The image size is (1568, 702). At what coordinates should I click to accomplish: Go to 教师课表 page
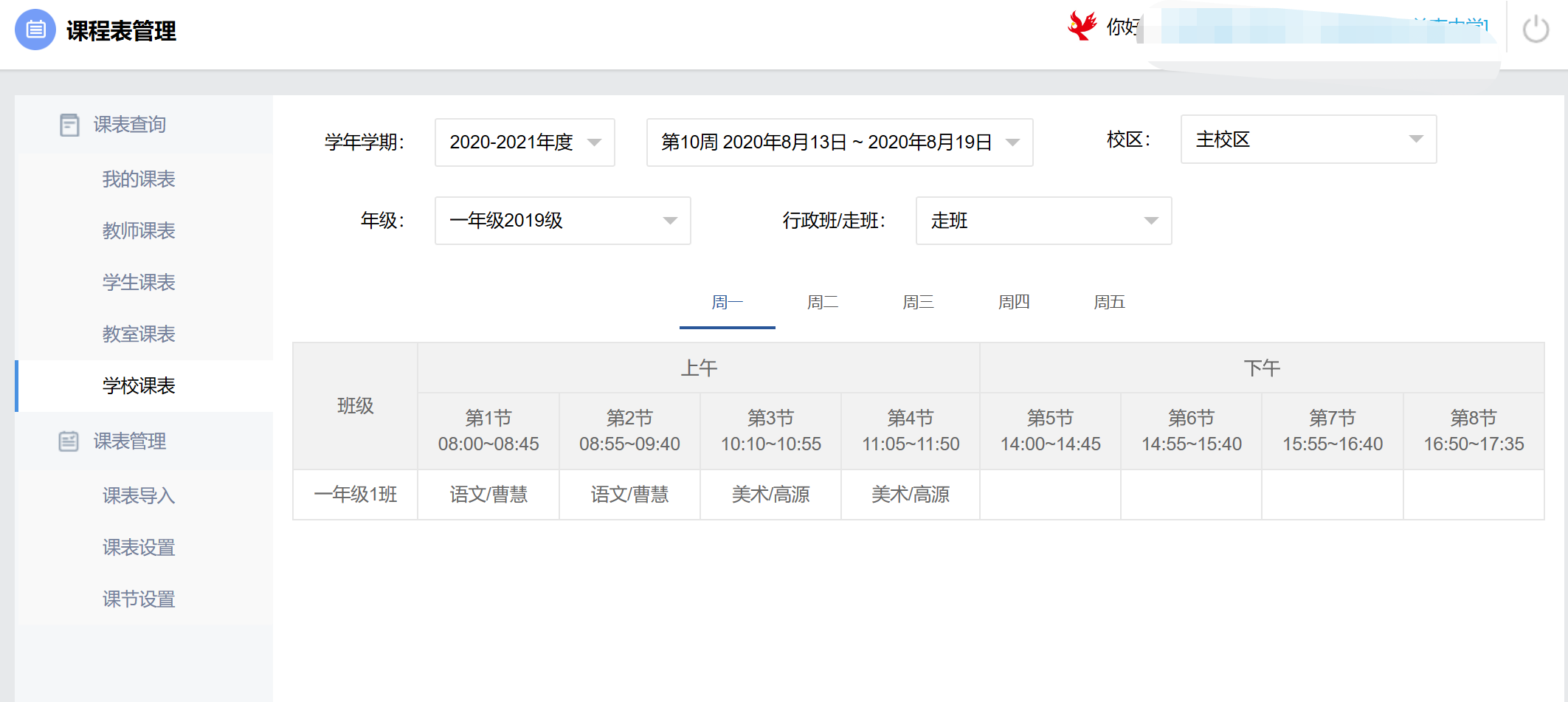(139, 231)
